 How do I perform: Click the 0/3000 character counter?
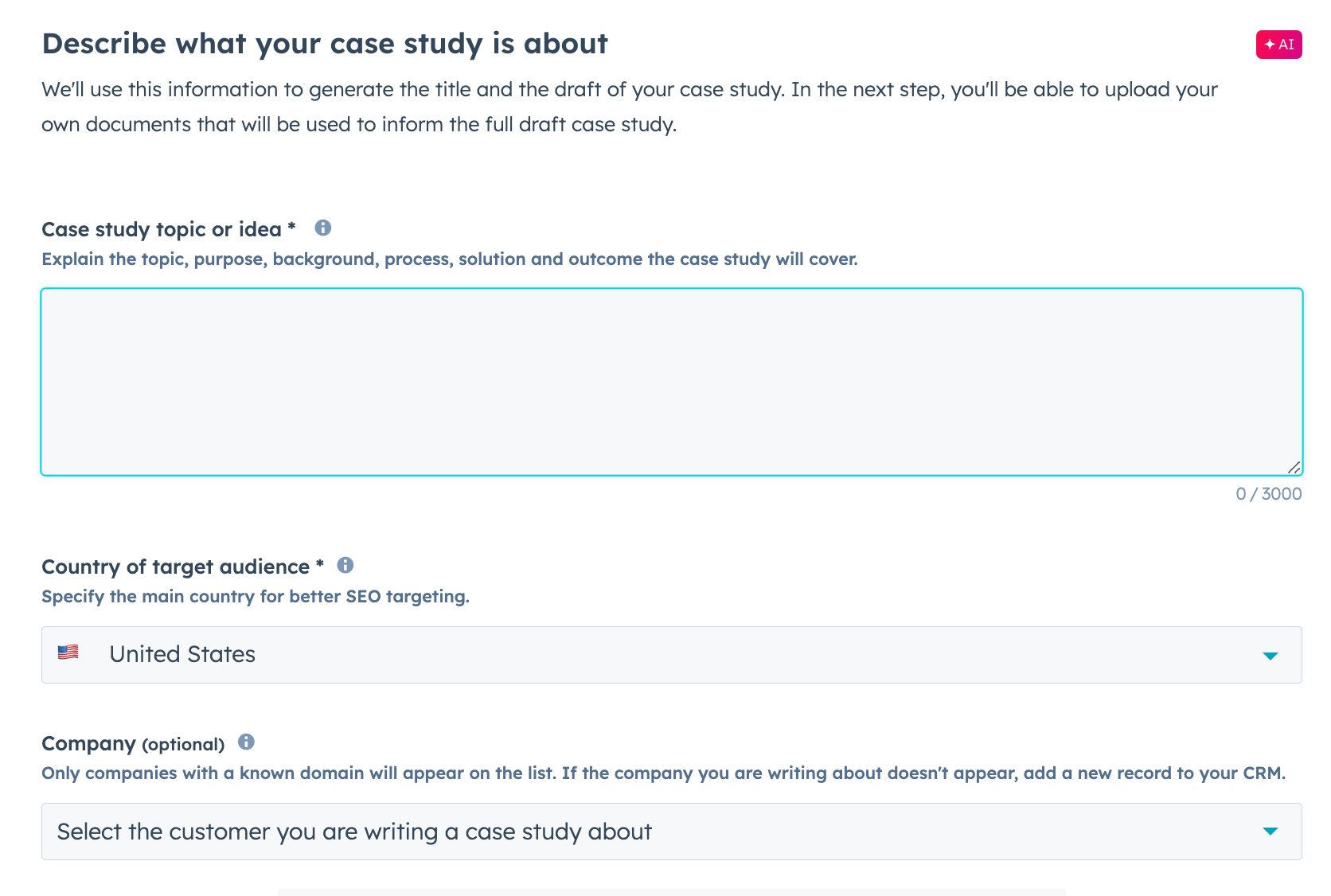pos(1267,493)
